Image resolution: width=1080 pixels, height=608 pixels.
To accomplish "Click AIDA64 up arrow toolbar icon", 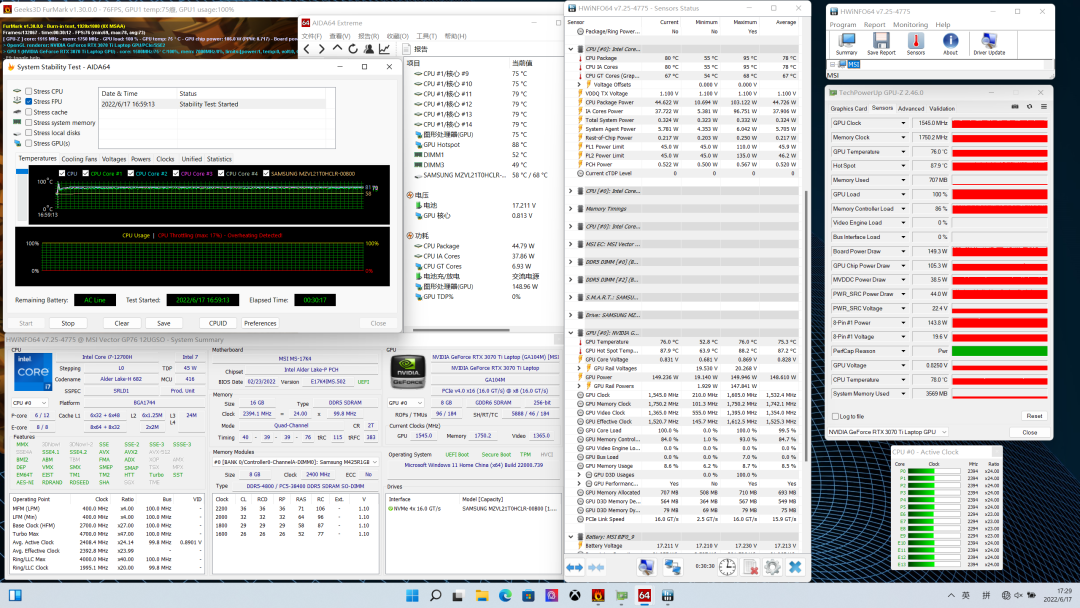I will tap(337, 49).
